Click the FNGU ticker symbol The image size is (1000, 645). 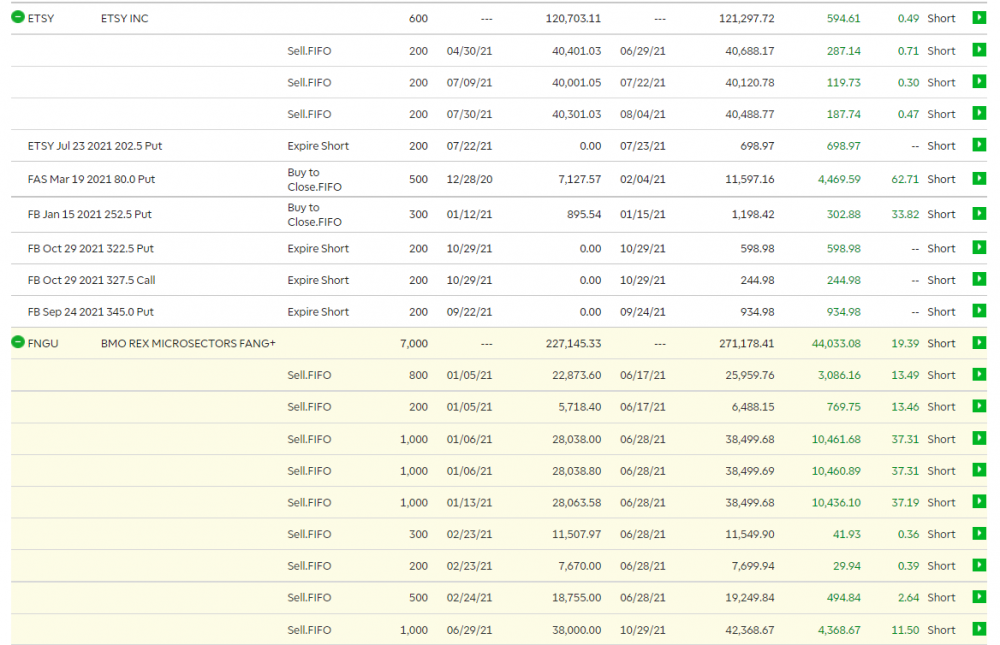(x=43, y=344)
